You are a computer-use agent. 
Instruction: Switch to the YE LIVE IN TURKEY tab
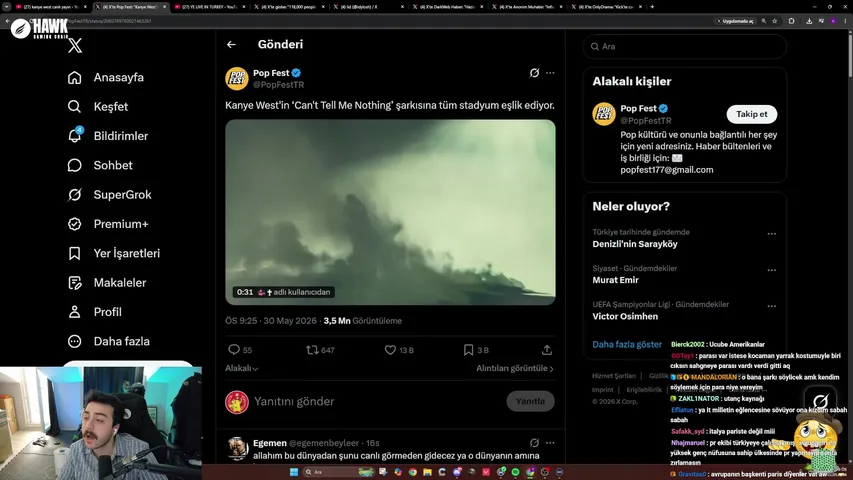208,7
